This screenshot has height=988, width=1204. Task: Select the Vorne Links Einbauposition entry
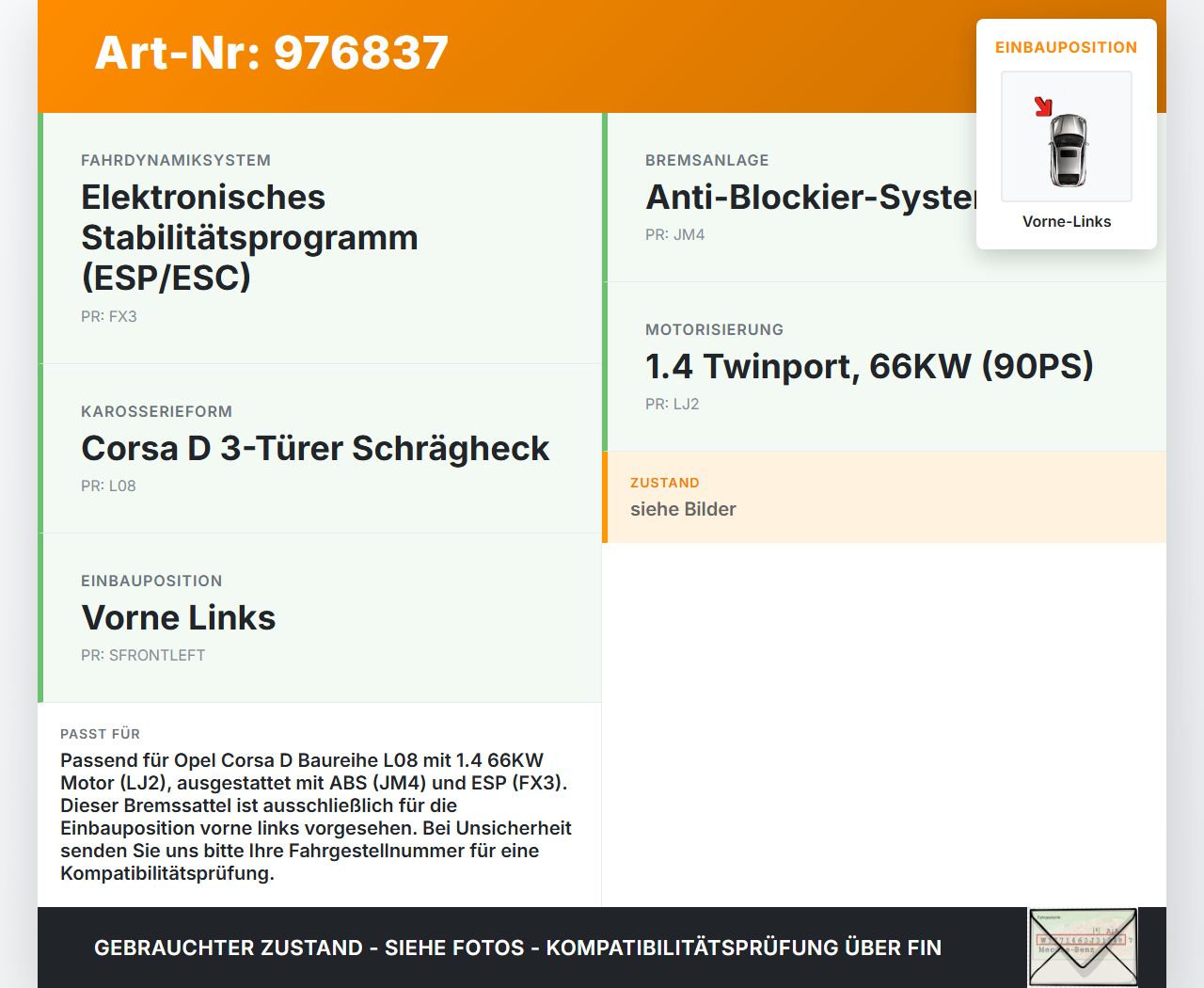pyautogui.click(x=179, y=618)
